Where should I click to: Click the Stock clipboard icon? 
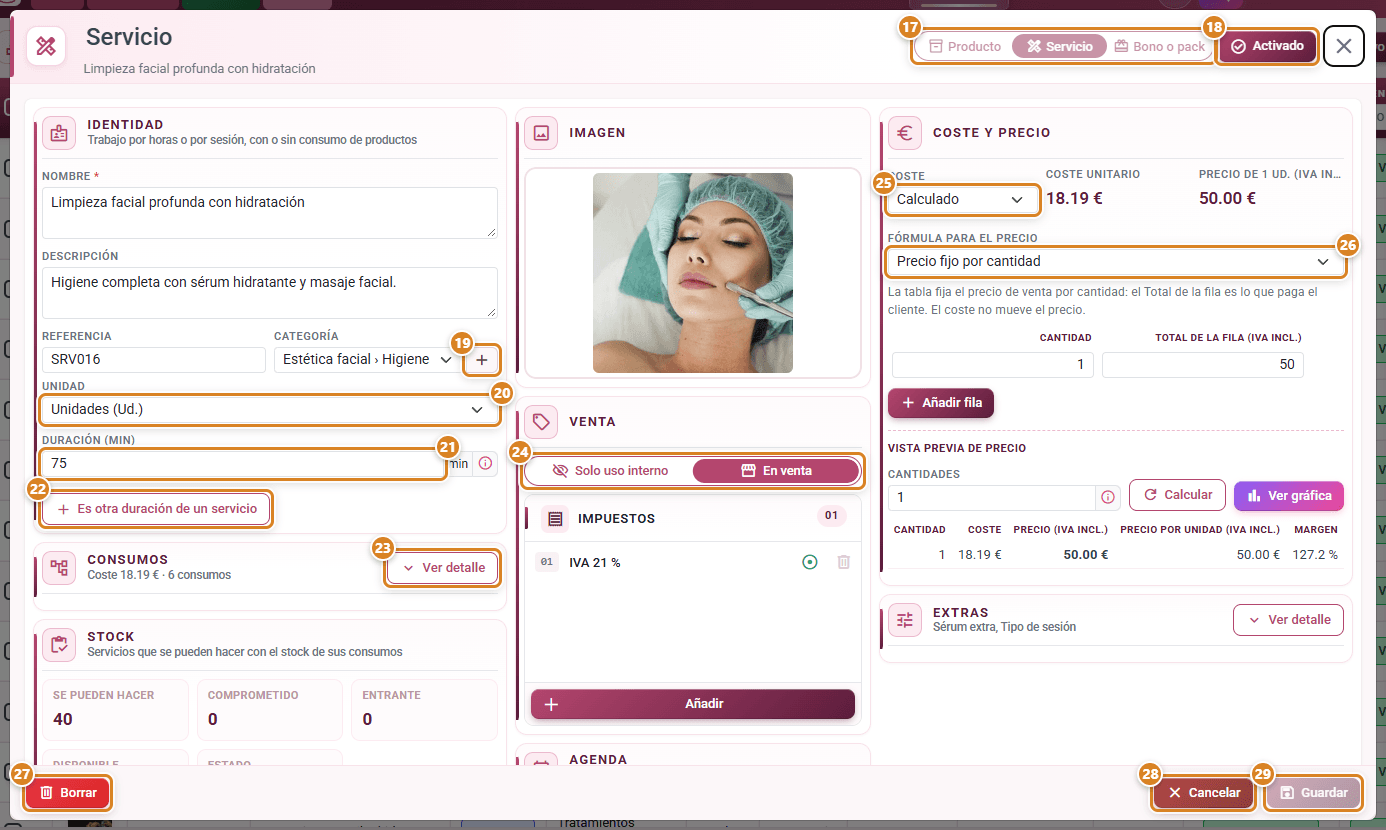click(x=60, y=645)
